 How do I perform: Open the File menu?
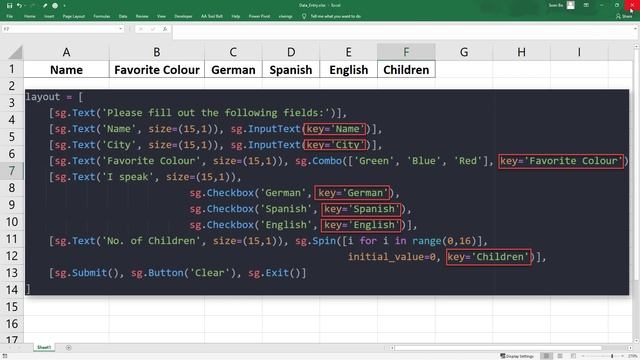click(x=9, y=16)
